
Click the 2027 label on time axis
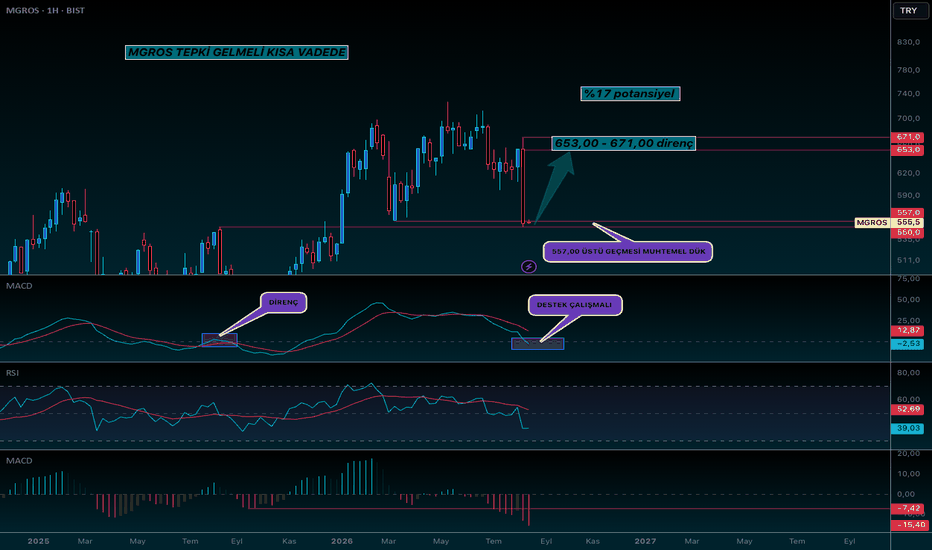pyautogui.click(x=645, y=541)
